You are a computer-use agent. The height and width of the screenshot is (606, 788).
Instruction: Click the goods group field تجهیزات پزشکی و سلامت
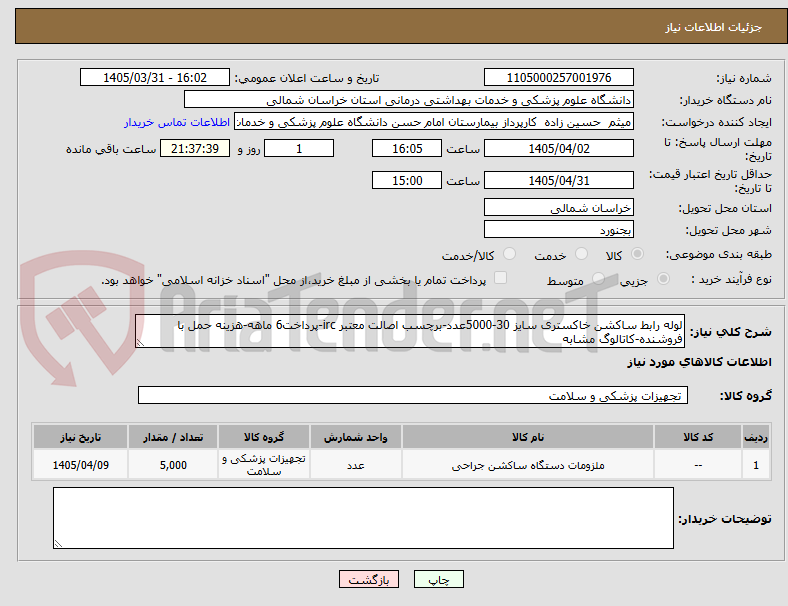(413, 395)
